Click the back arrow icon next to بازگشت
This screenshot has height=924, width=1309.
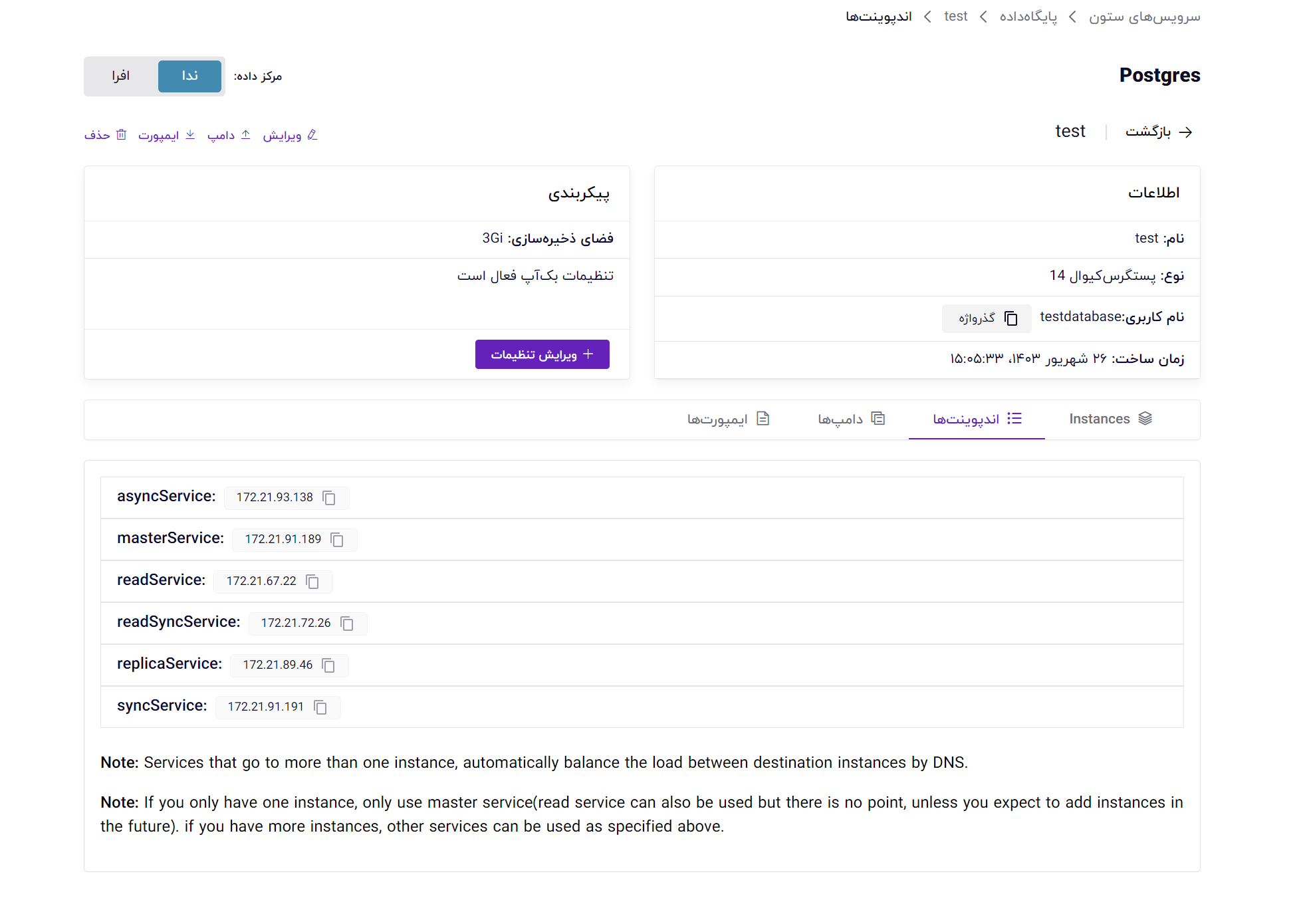(x=1185, y=132)
